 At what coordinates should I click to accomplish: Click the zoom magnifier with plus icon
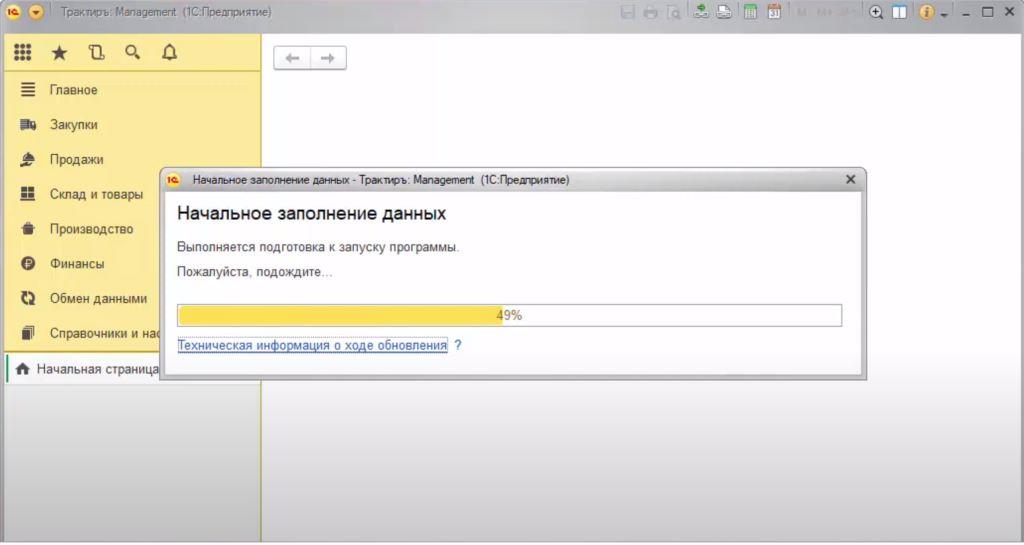coord(876,12)
